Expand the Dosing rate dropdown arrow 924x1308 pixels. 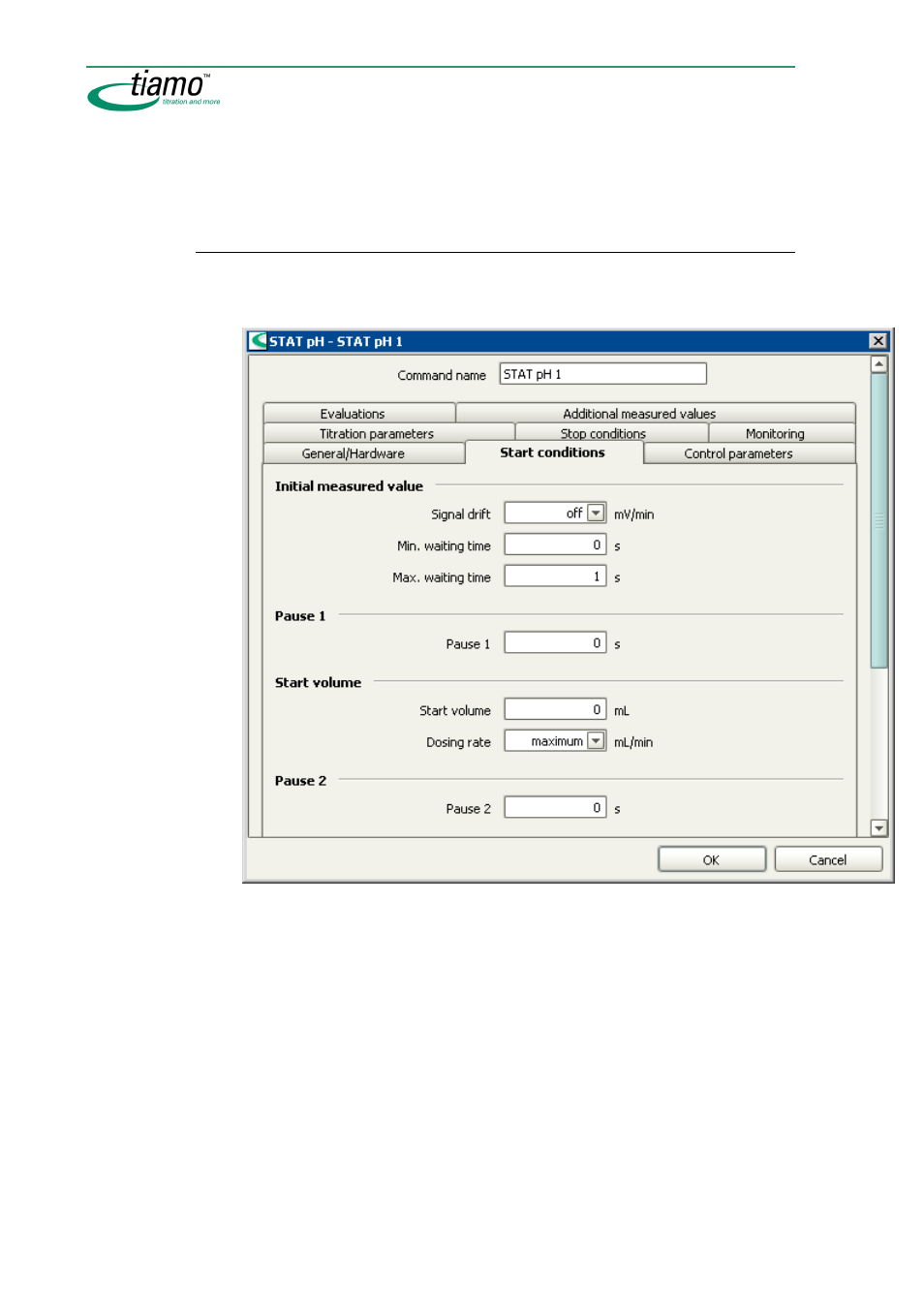click(x=596, y=741)
